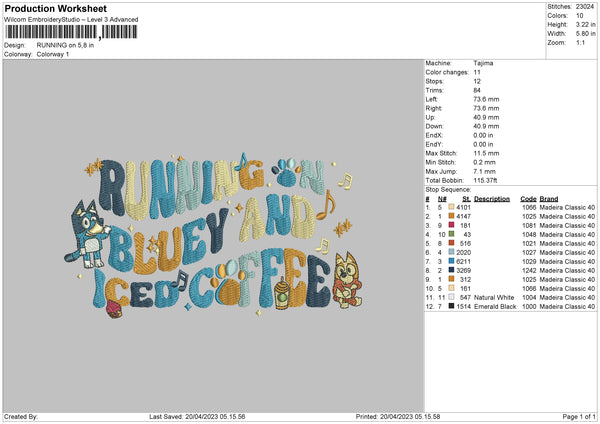
Task: Click the barcode under the worksheet title
Action: (x=71, y=32)
